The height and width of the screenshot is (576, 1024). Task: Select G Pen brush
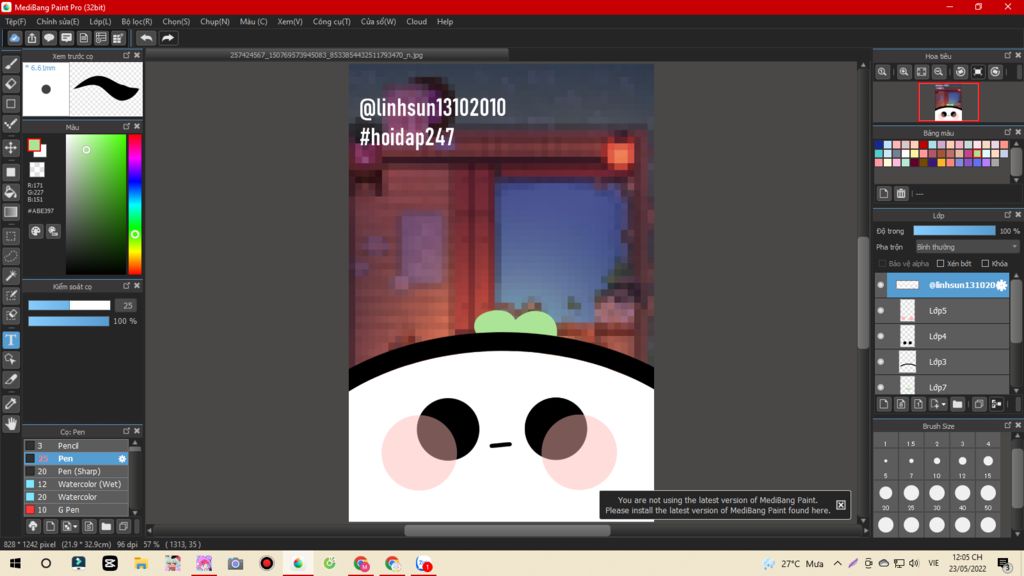click(76, 509)
